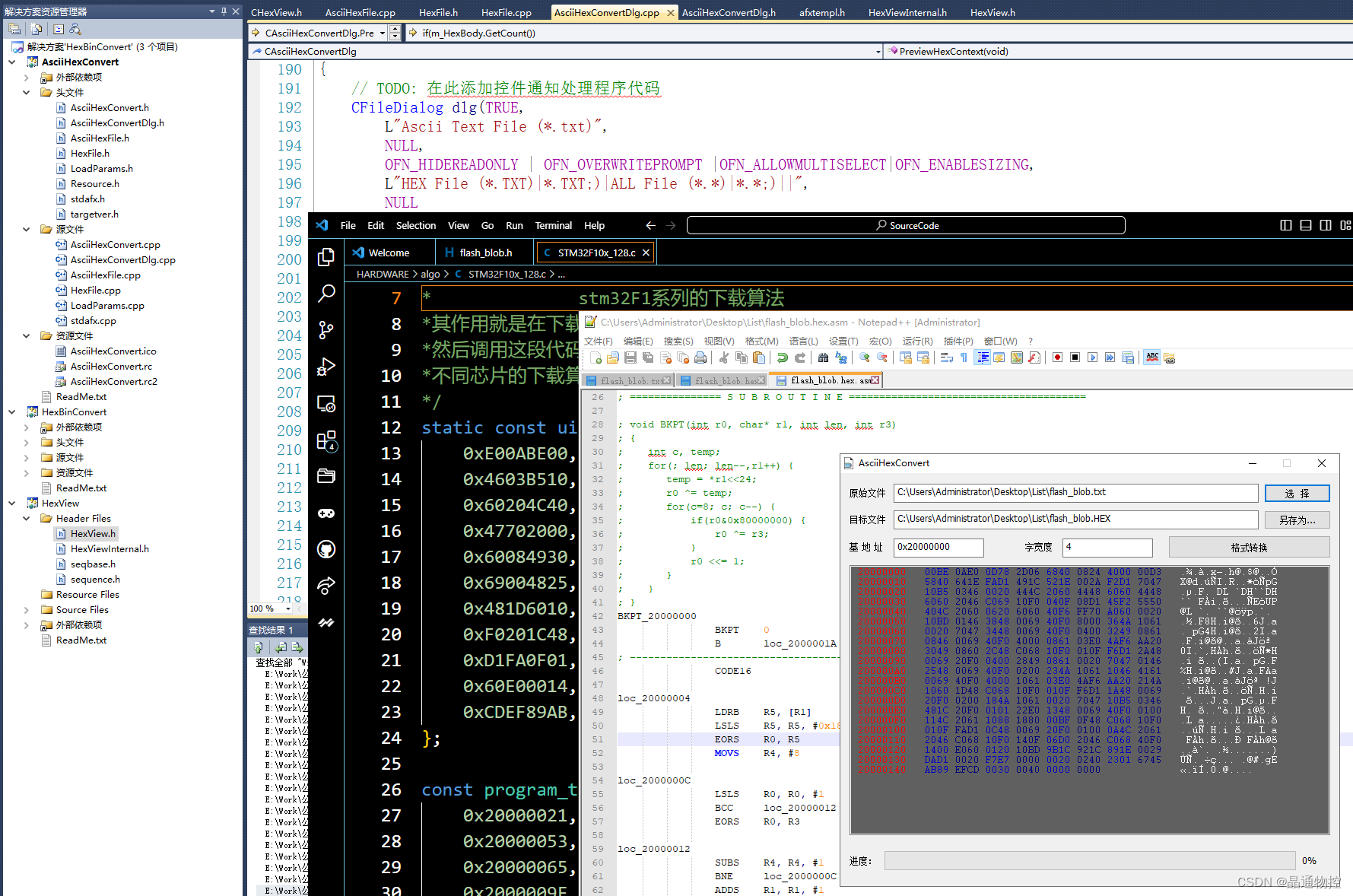1353x896 pixels.
Task: Click Solution Explorer show all files icon
Action: click(x=36, y=29)
